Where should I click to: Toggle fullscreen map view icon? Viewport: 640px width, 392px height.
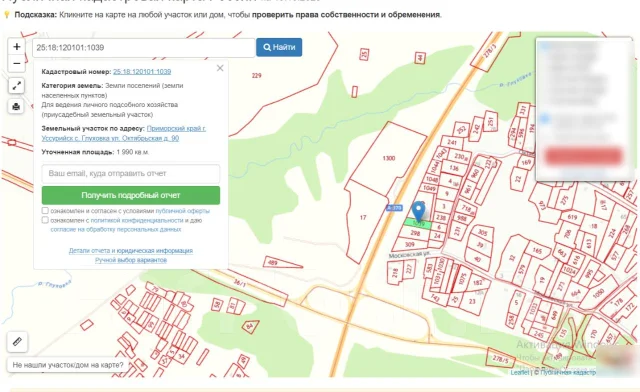click(16, 86)
